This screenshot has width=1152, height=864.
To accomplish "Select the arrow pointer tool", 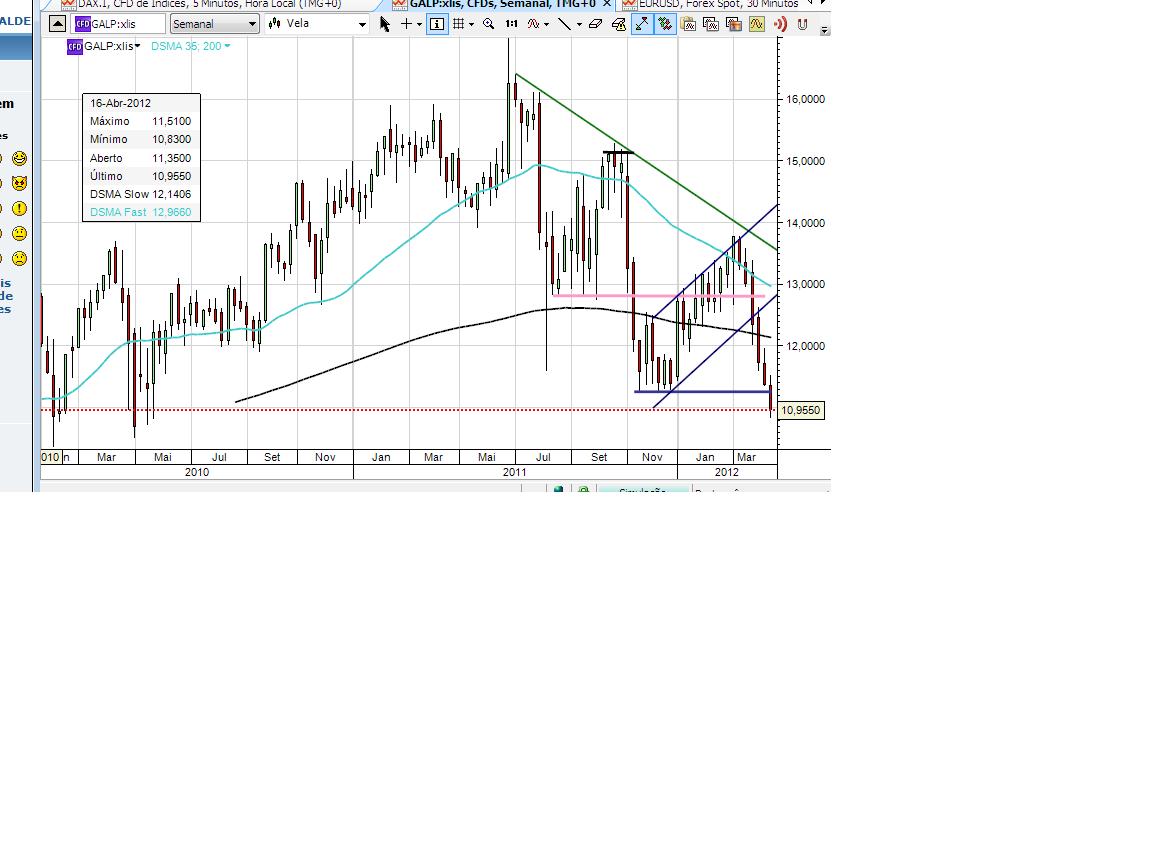I will [385, 24].
